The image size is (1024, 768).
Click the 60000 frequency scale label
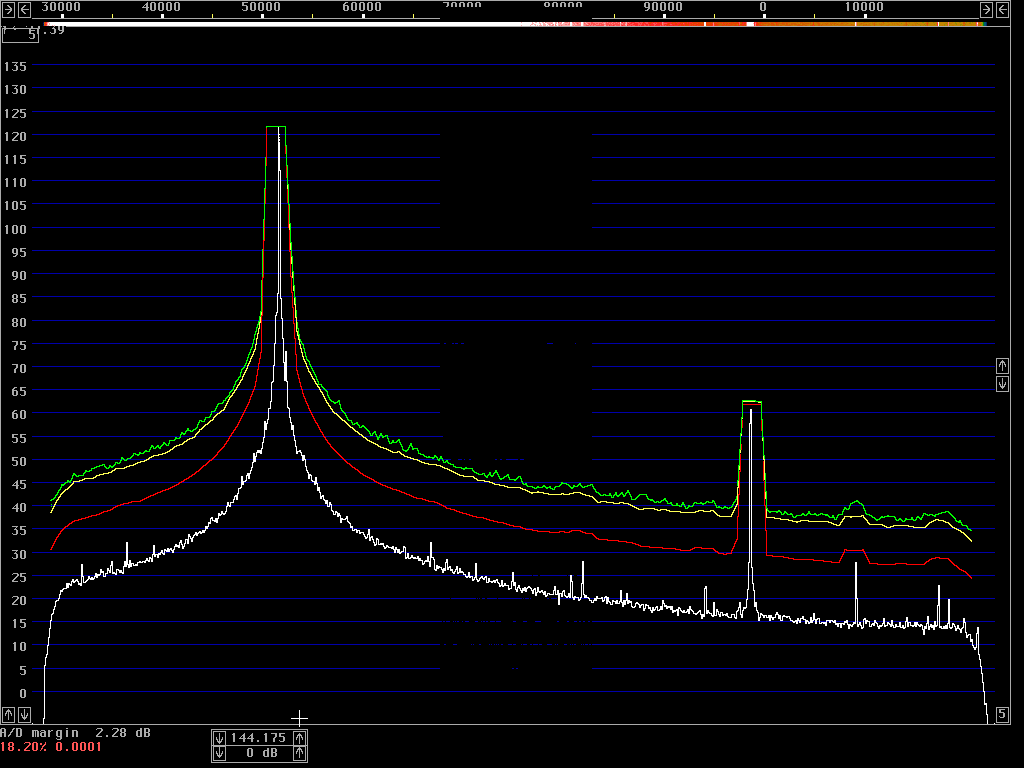tap(362, 7)
